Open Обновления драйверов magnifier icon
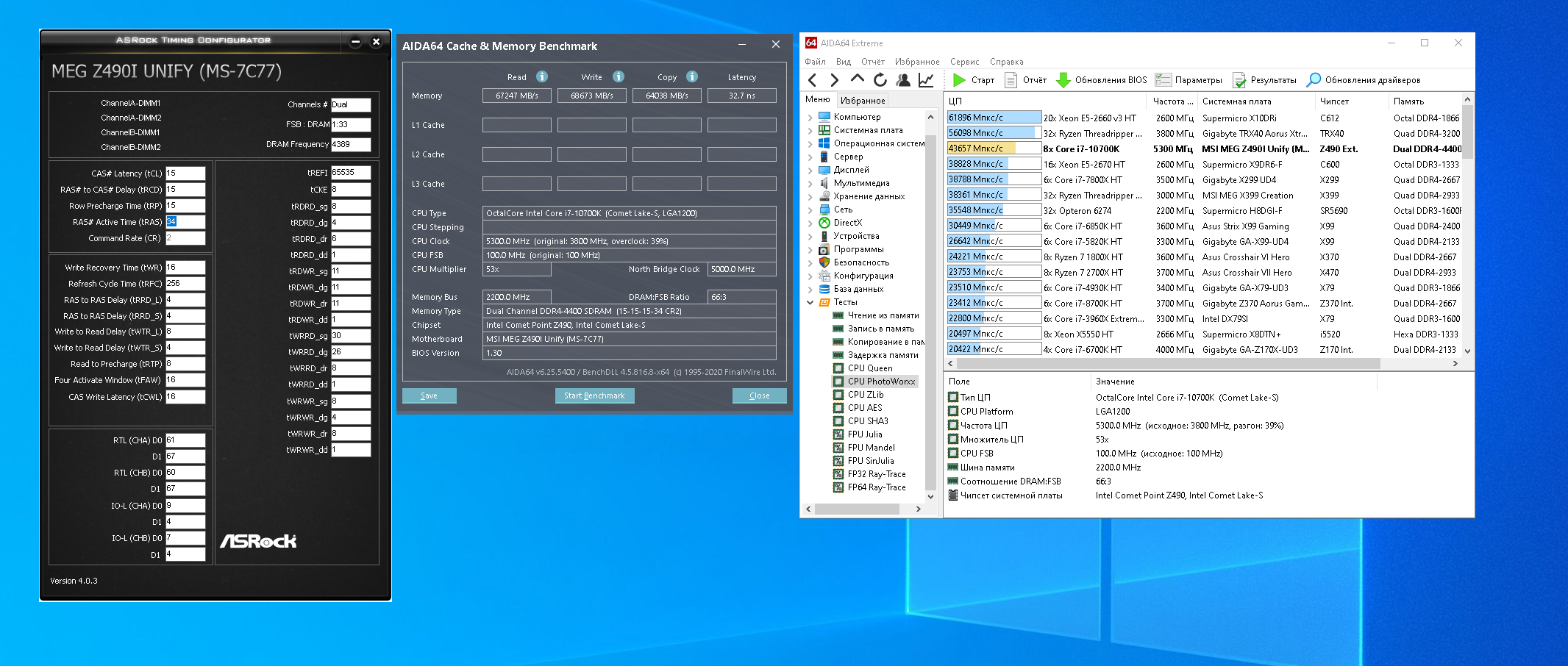The width and height of the screenshot is (1568, 666). [1314, 80]
